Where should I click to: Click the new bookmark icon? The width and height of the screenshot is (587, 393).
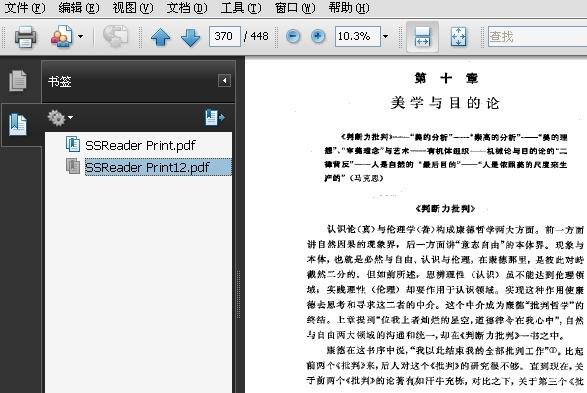[215, 117]
